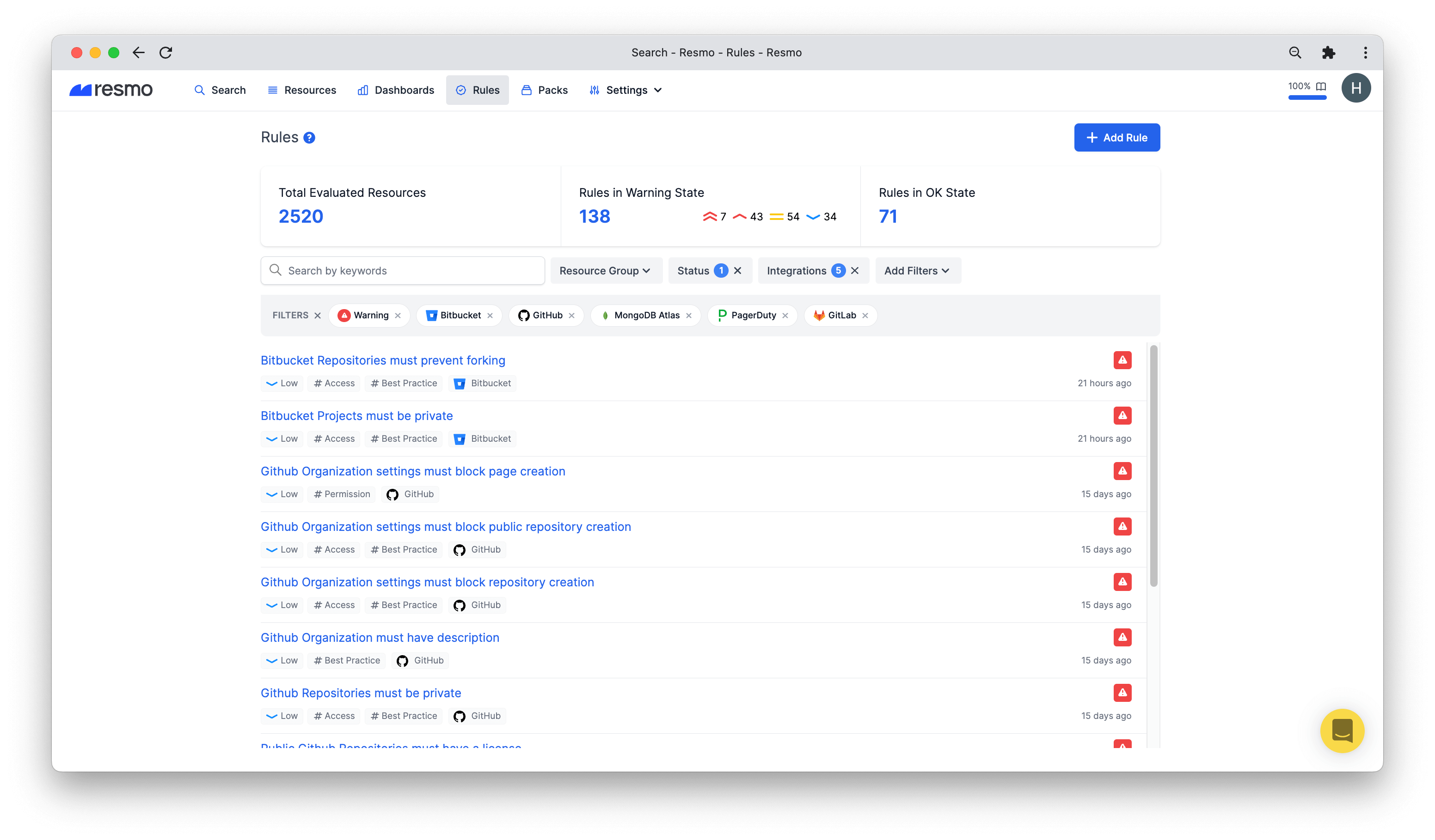Click the 100% onboarding book icon
Image resolution: width=1435 pixels, height=840 pixels.
(x=1321, y=86)
